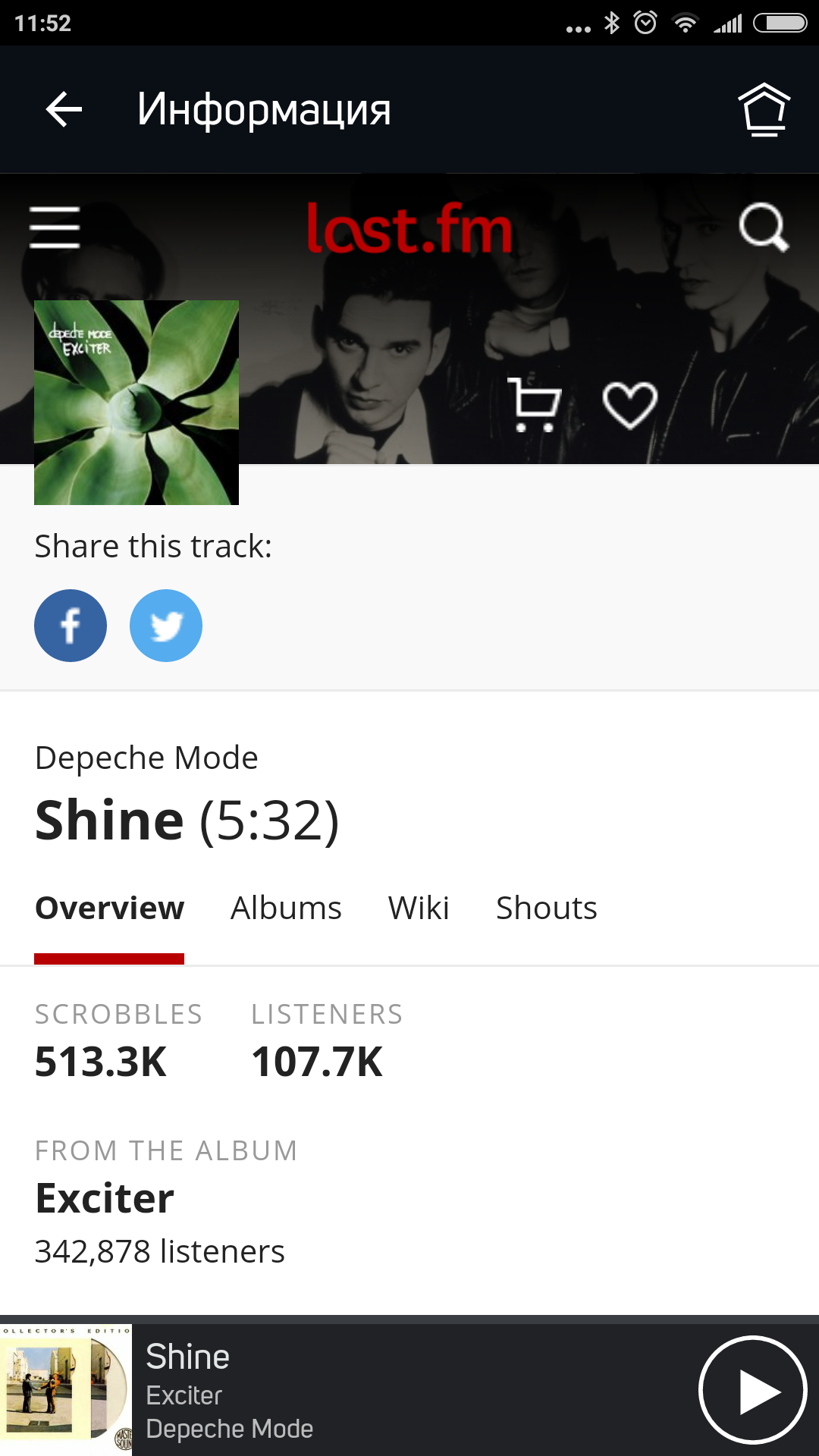
Task: Switch to the Albums tab
Action: pyautogui.click(x=286, y=908)
